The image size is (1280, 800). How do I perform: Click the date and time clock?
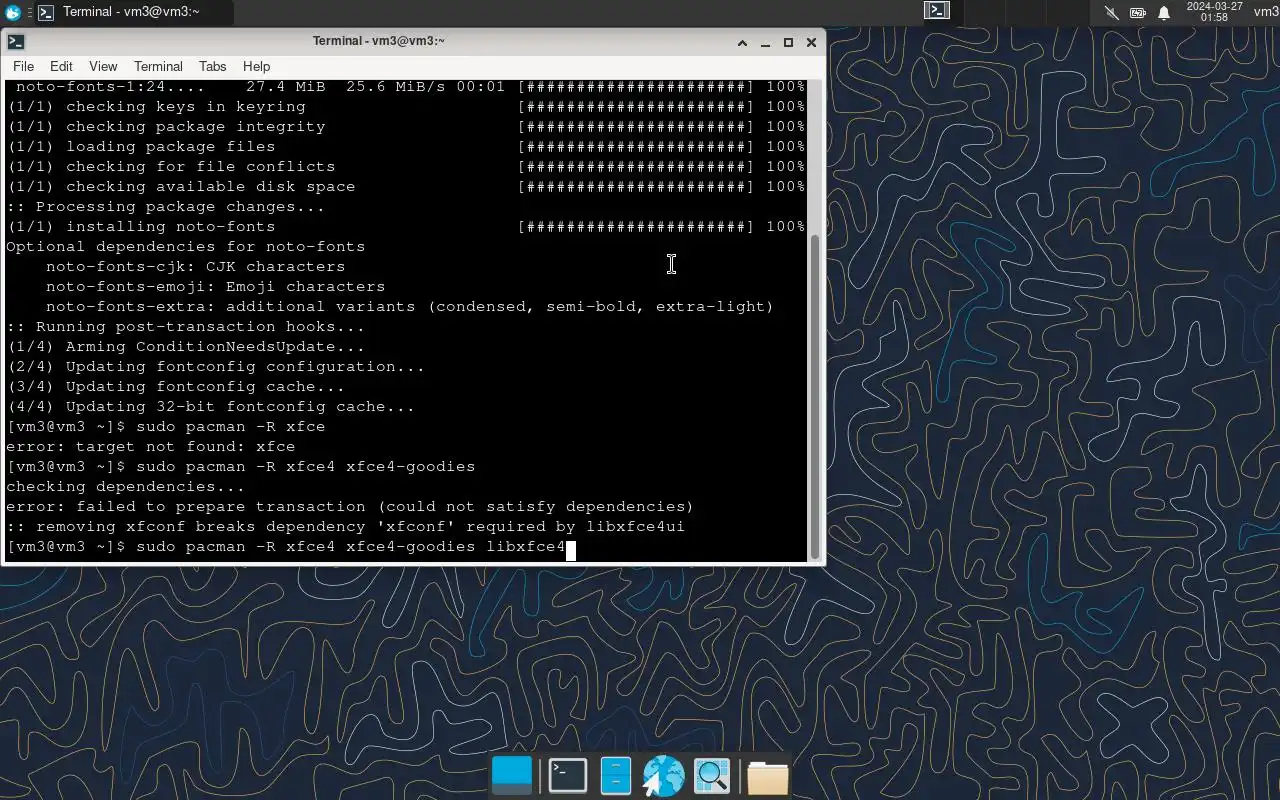pos(1214,12)
